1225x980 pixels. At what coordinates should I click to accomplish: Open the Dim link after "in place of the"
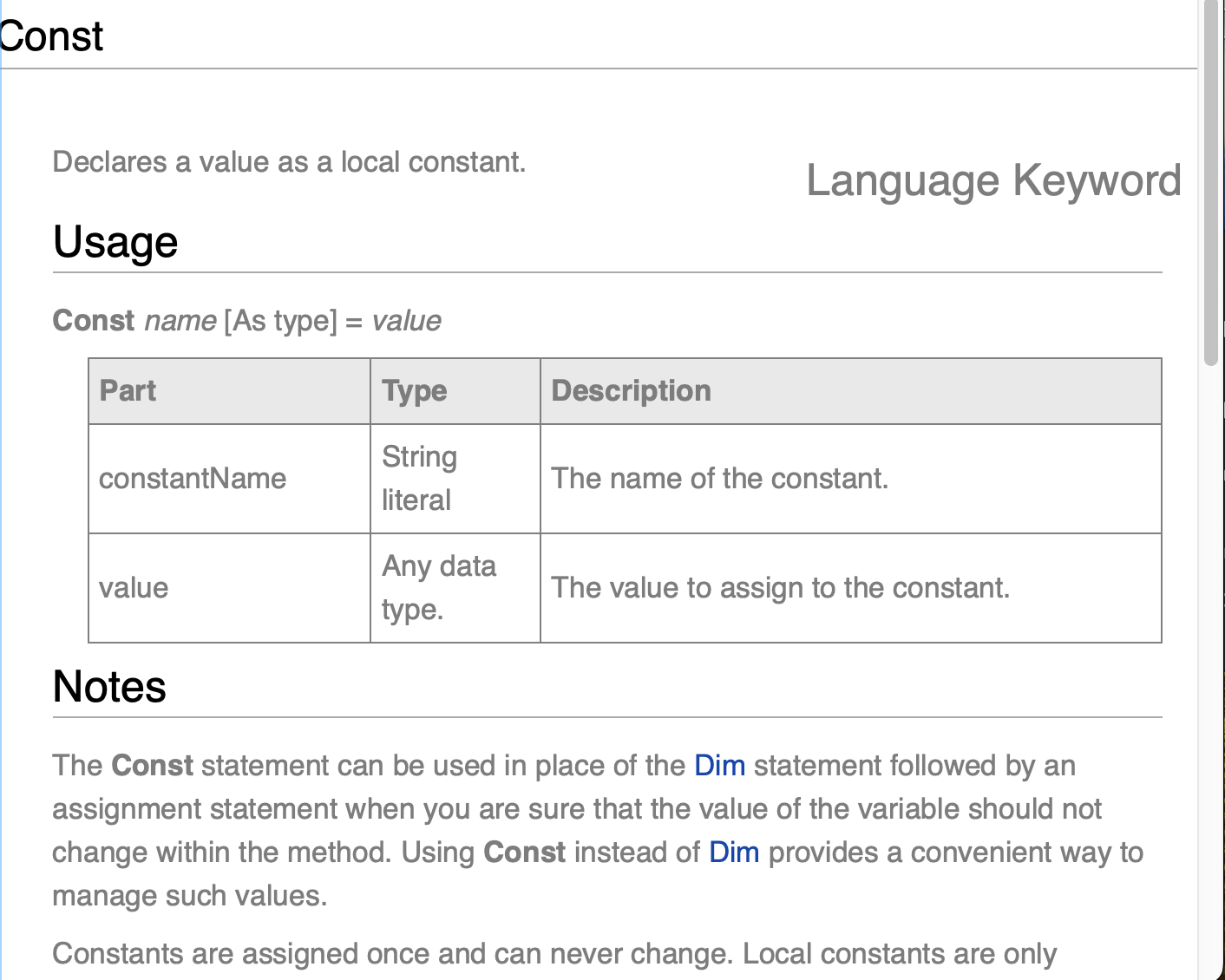tap(719, 766)
